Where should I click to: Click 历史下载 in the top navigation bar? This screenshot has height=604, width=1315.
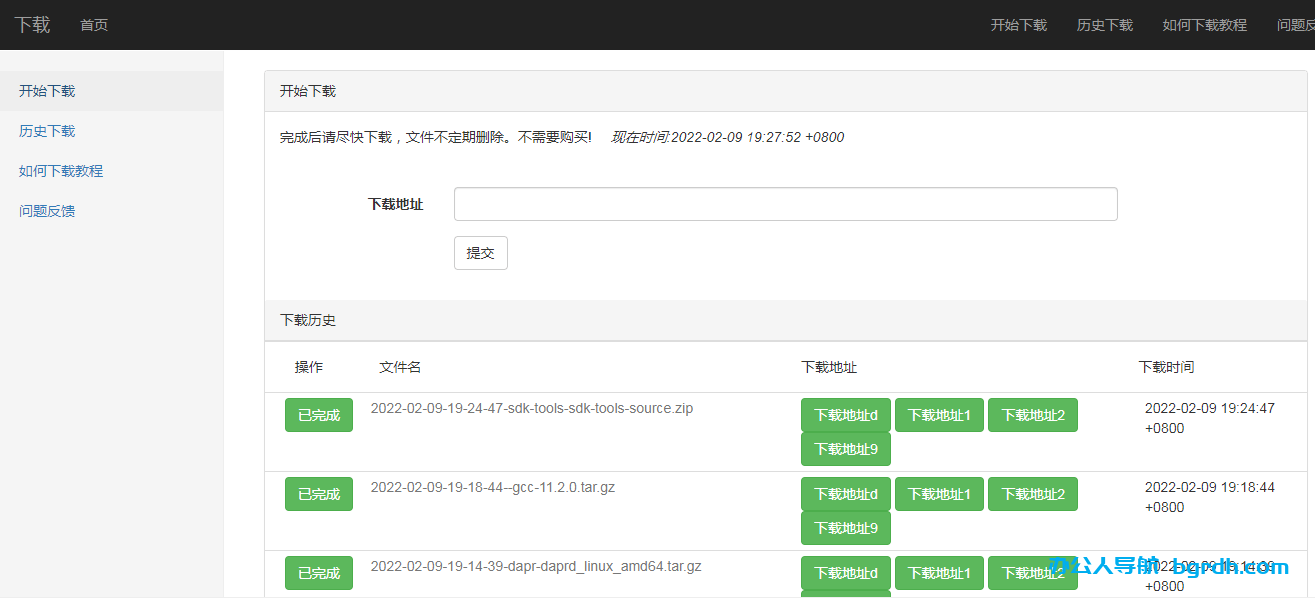point(1104,25)
